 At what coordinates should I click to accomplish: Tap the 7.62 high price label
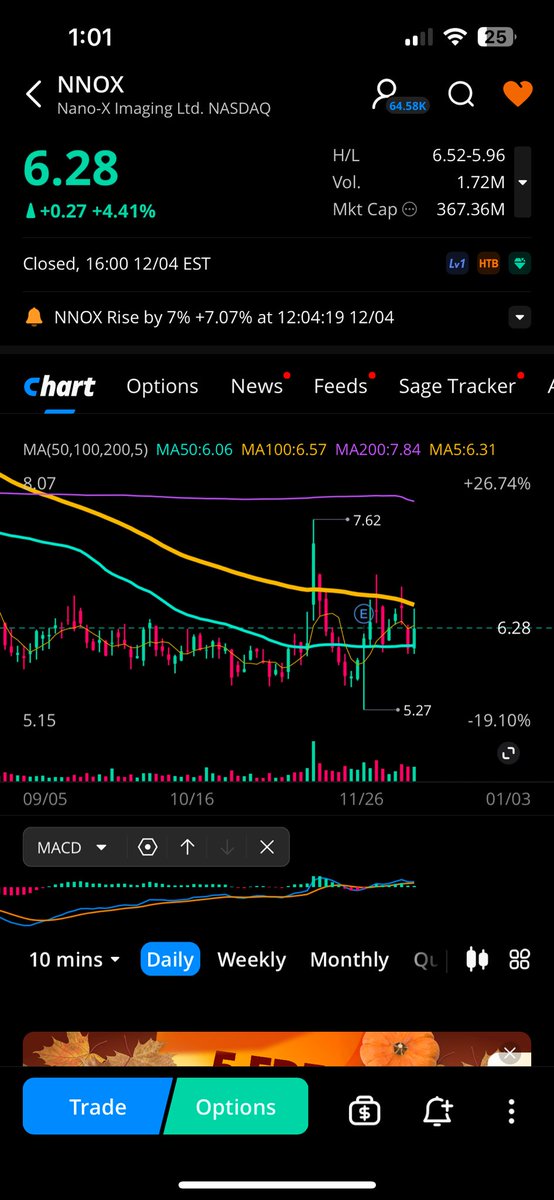(367, 520)
